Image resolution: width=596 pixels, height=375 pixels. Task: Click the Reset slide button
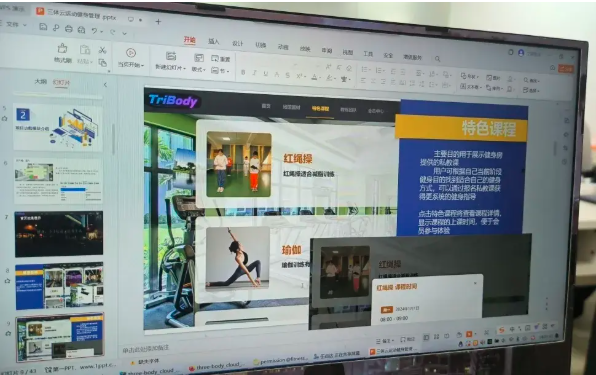[x=221, y=59]
